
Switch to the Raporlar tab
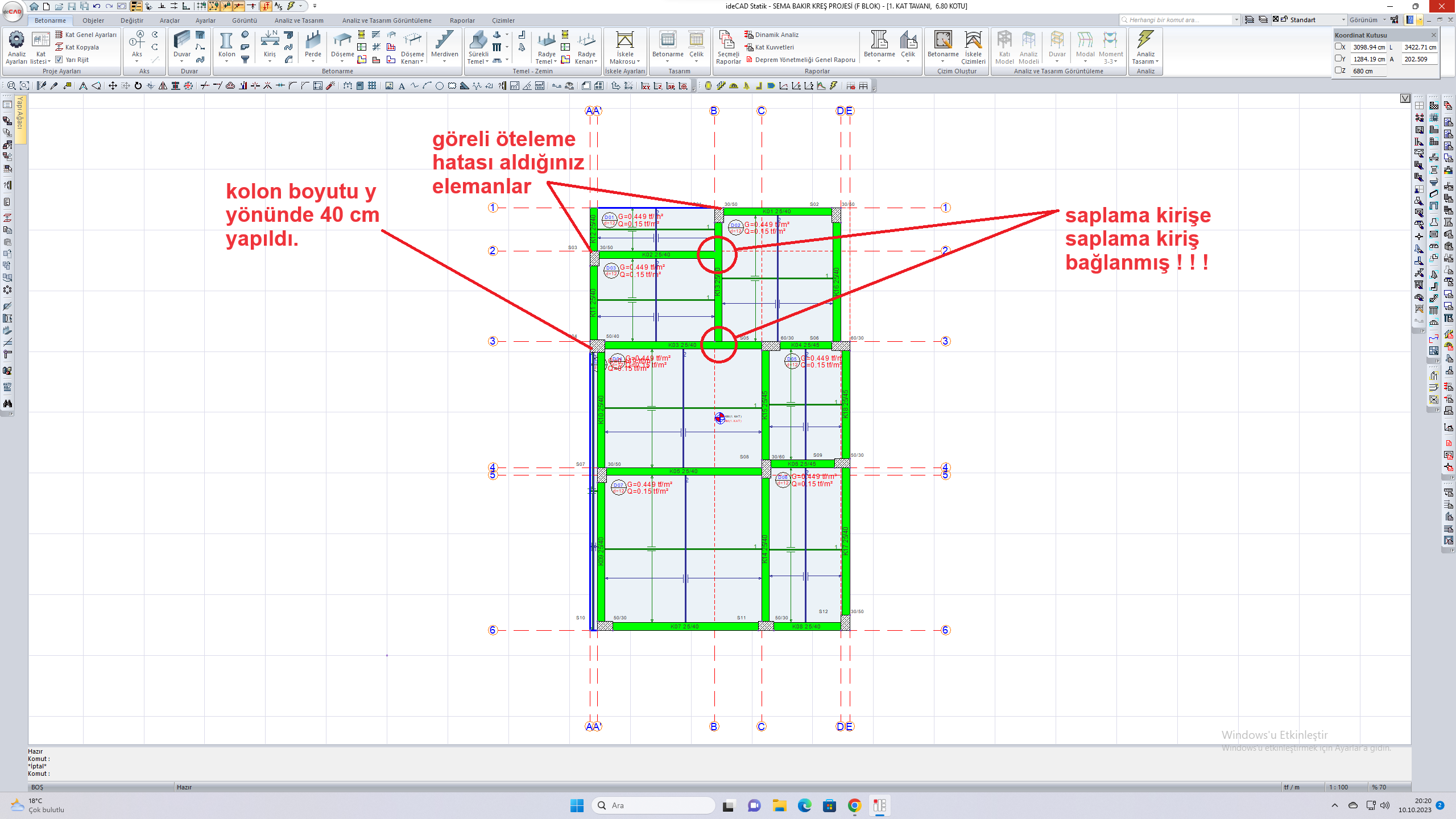[x=462, y=20]
